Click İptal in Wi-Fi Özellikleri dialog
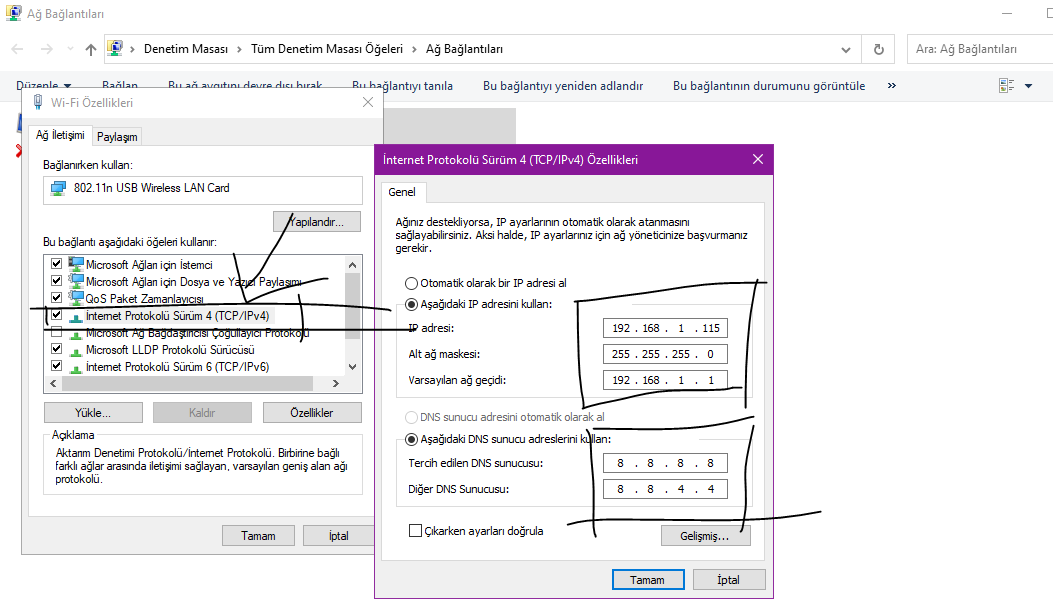Image resolution: width=1053 pixels, height=611 pixels. [338, 536]
